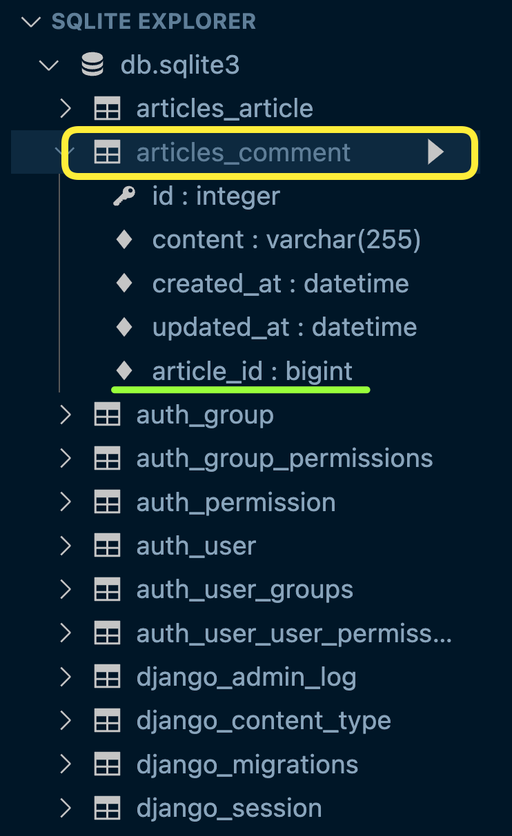The image size is (512, 836).
Task: Click the diamond icon beside created_at column
Action: click(x=124, y=284)
